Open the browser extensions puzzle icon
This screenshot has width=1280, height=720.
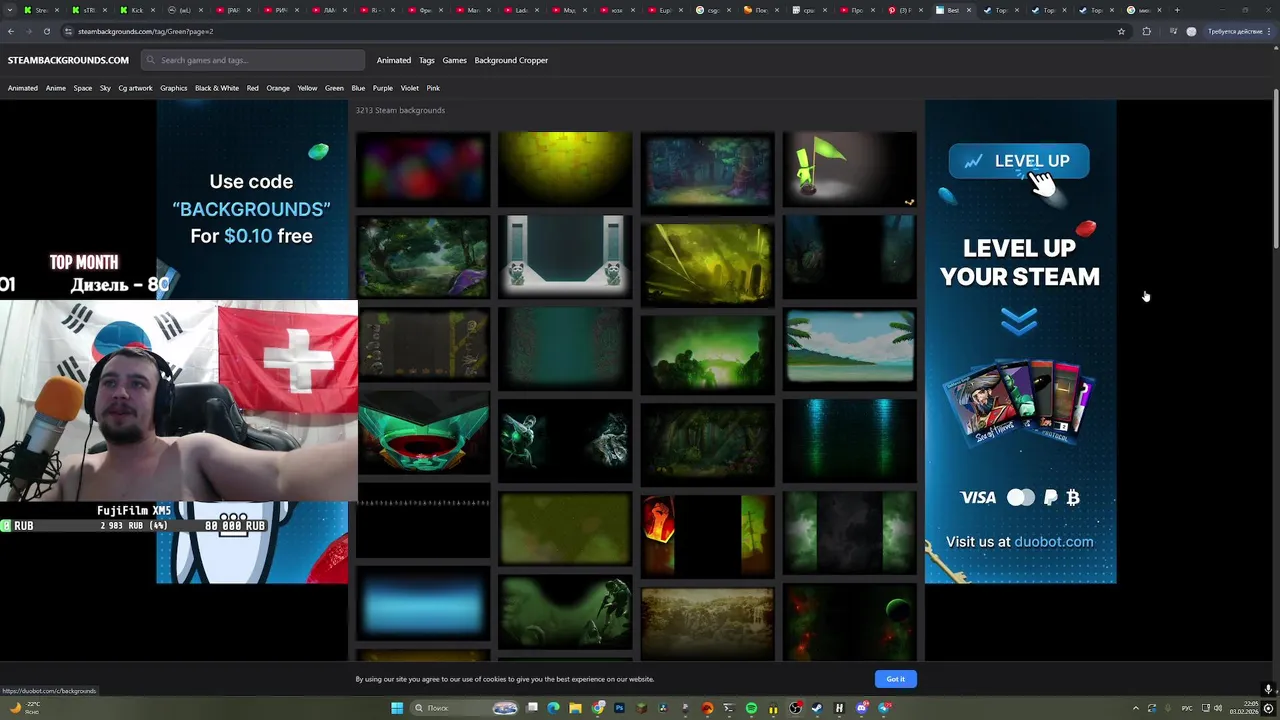[x=1146, y=31]
